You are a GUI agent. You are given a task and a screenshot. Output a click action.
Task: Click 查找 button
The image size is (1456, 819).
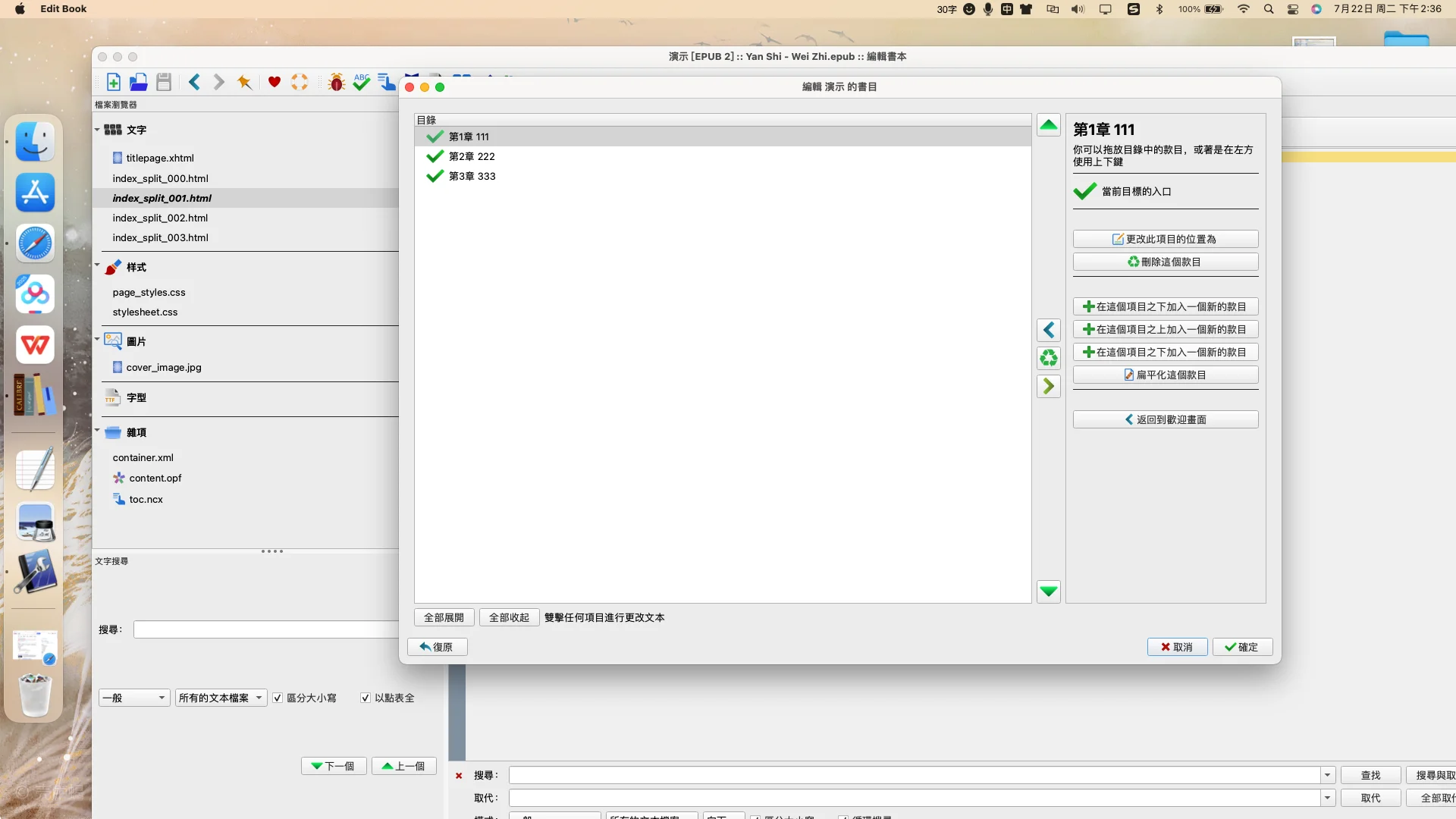click(x=1370, y=775)
